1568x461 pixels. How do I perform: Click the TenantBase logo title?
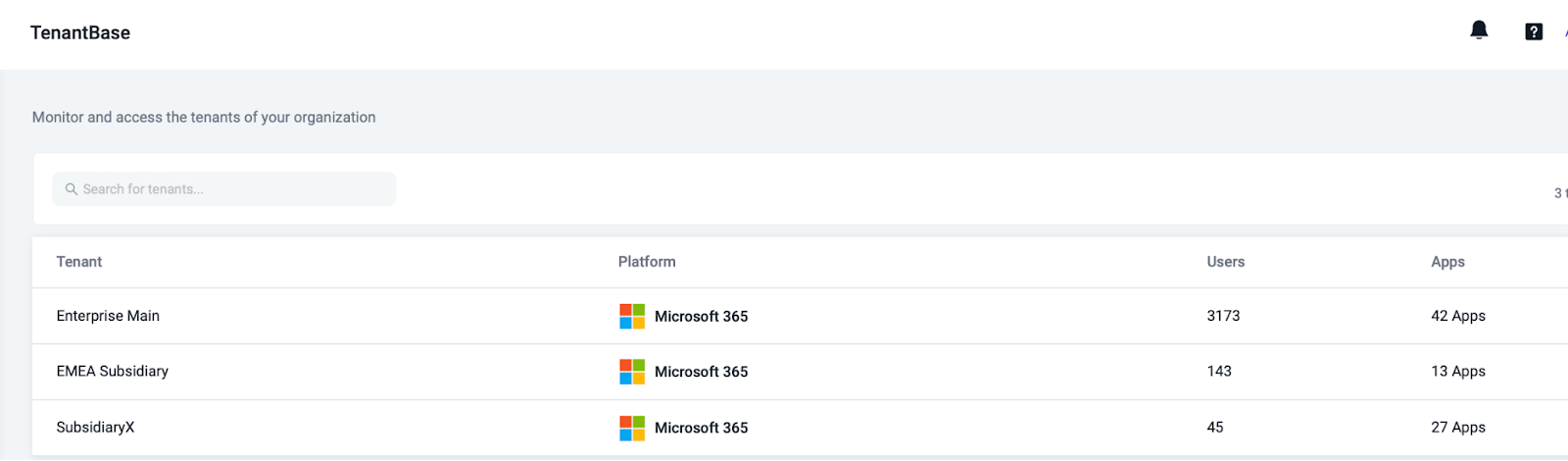[80, 32]
